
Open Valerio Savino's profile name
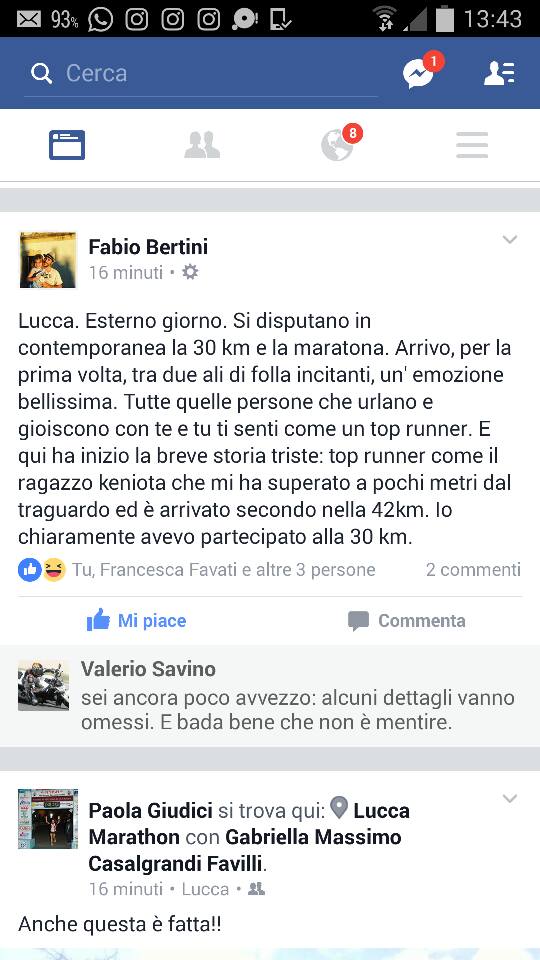[148, 669]
